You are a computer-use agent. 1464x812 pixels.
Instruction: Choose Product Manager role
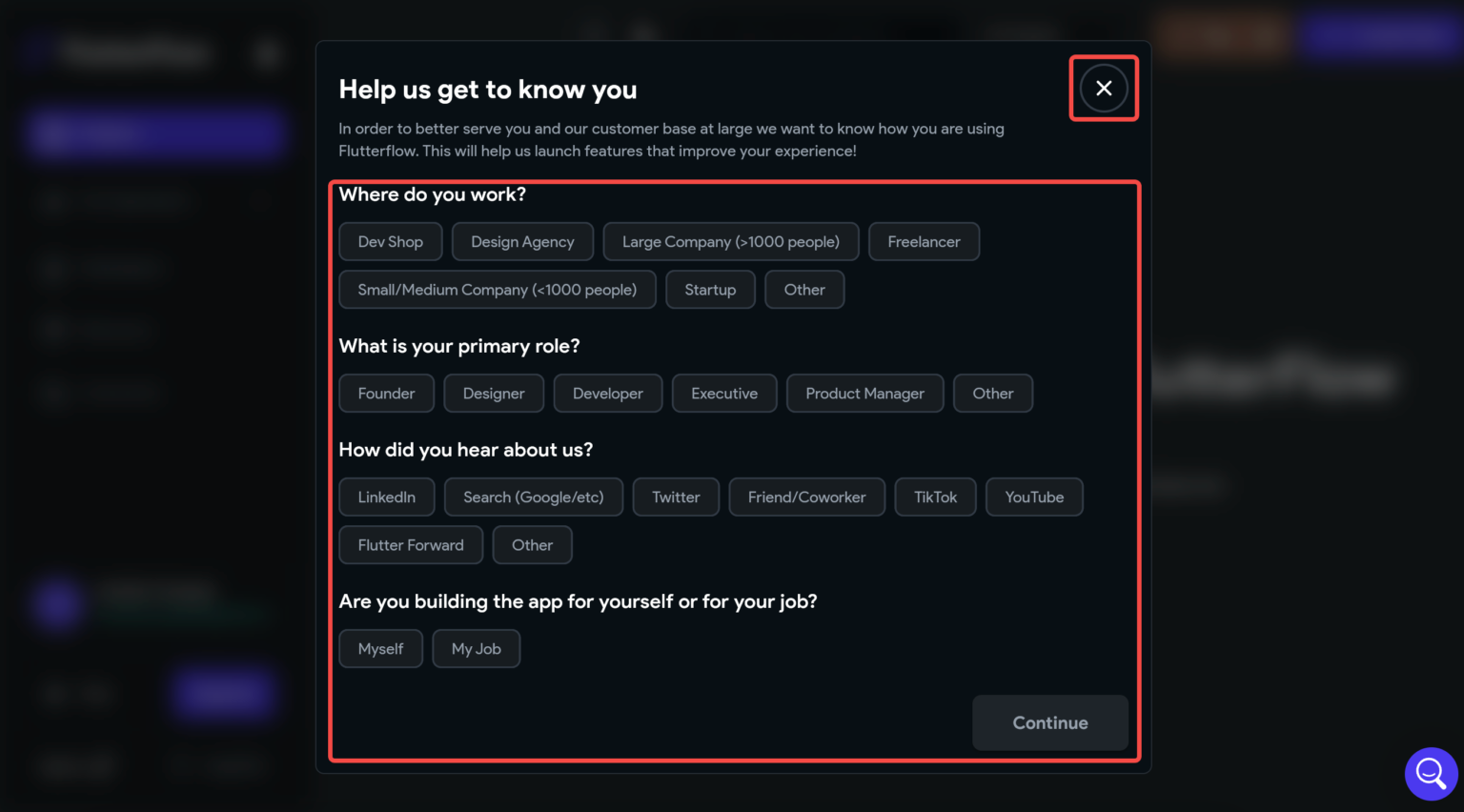865,394
